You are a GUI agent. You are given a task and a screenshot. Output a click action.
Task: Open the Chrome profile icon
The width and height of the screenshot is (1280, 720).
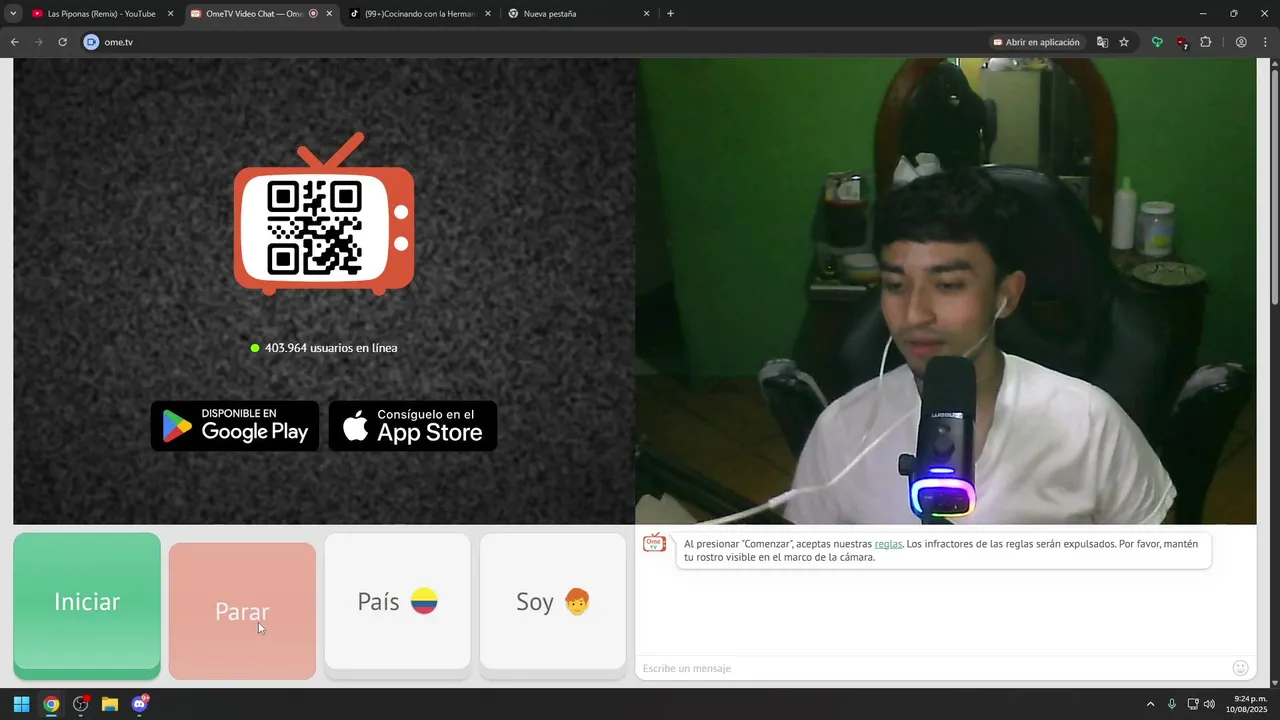coord(1241,42)
